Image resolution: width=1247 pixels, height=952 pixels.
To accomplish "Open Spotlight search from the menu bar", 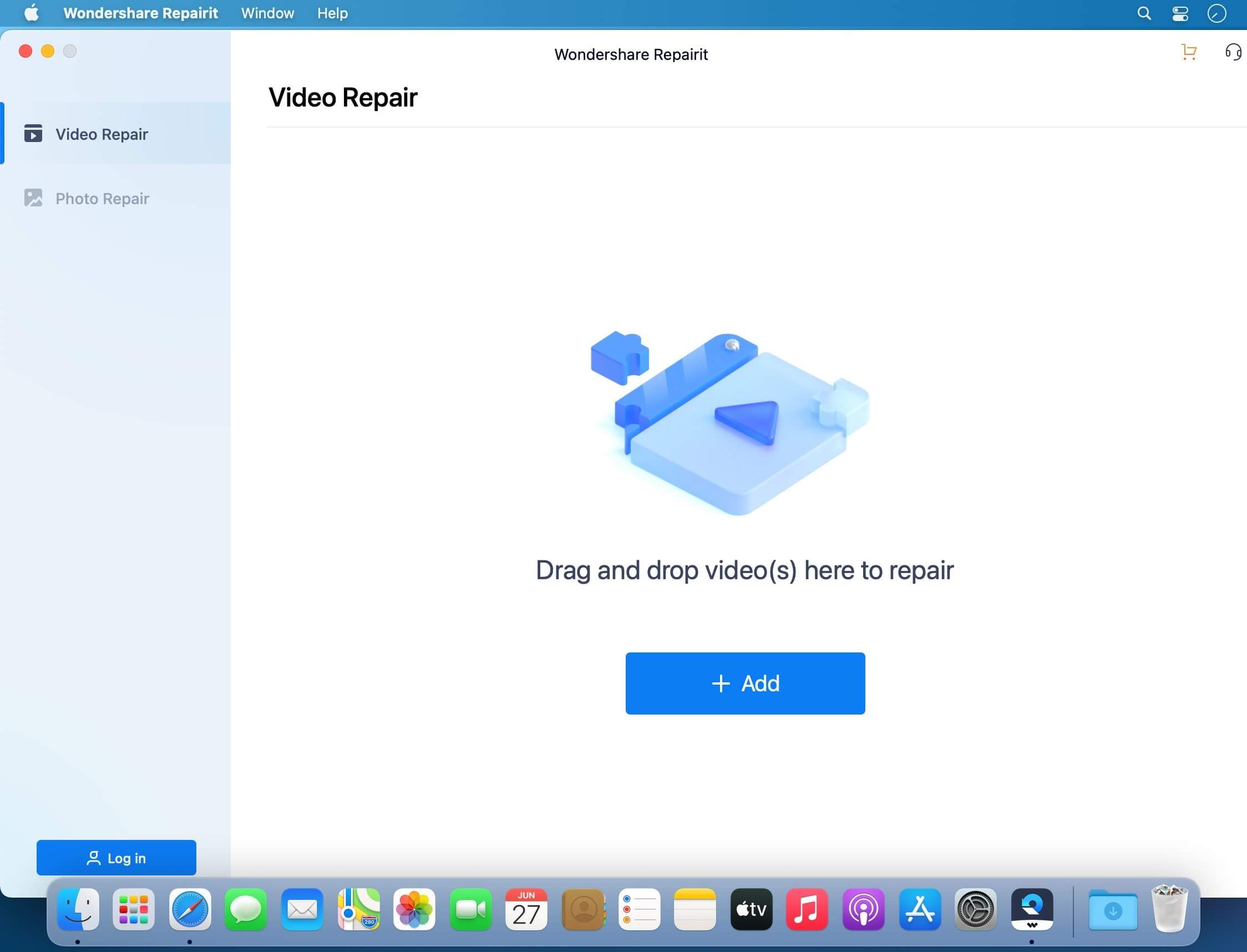I will pyautogui.click(x=1143, y=13).
